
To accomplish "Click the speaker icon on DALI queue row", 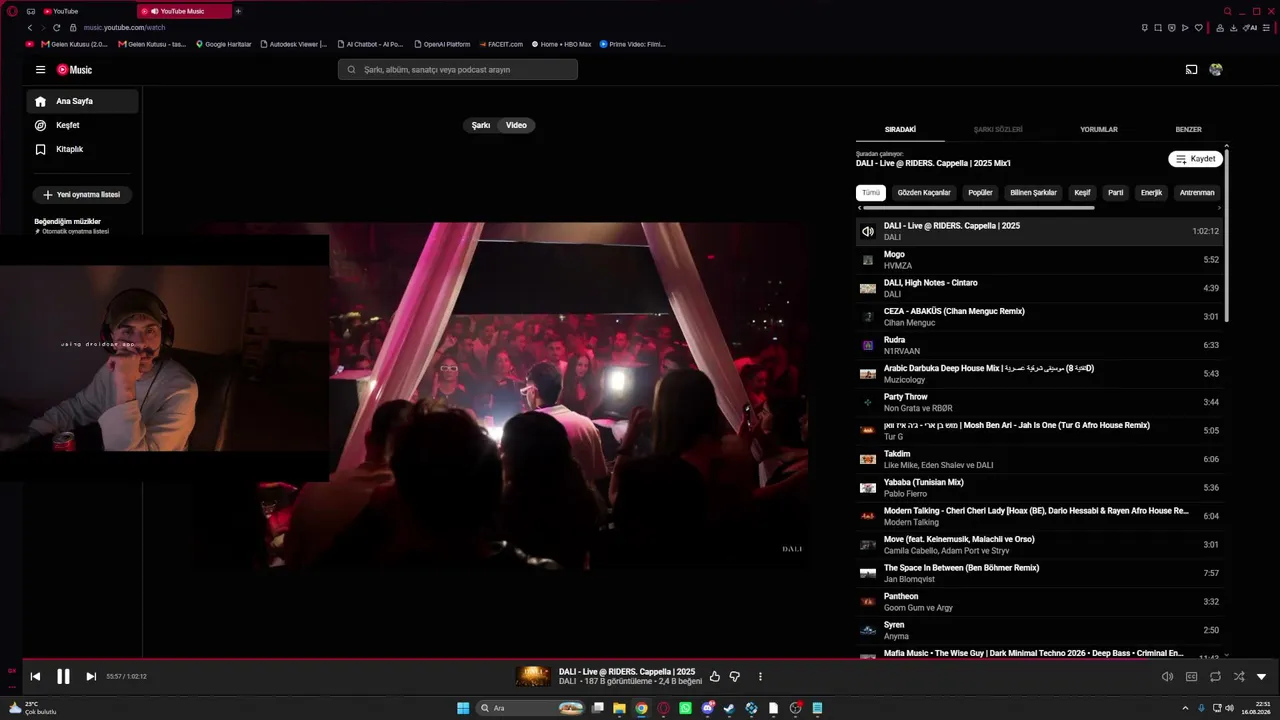I will [868, 232].
